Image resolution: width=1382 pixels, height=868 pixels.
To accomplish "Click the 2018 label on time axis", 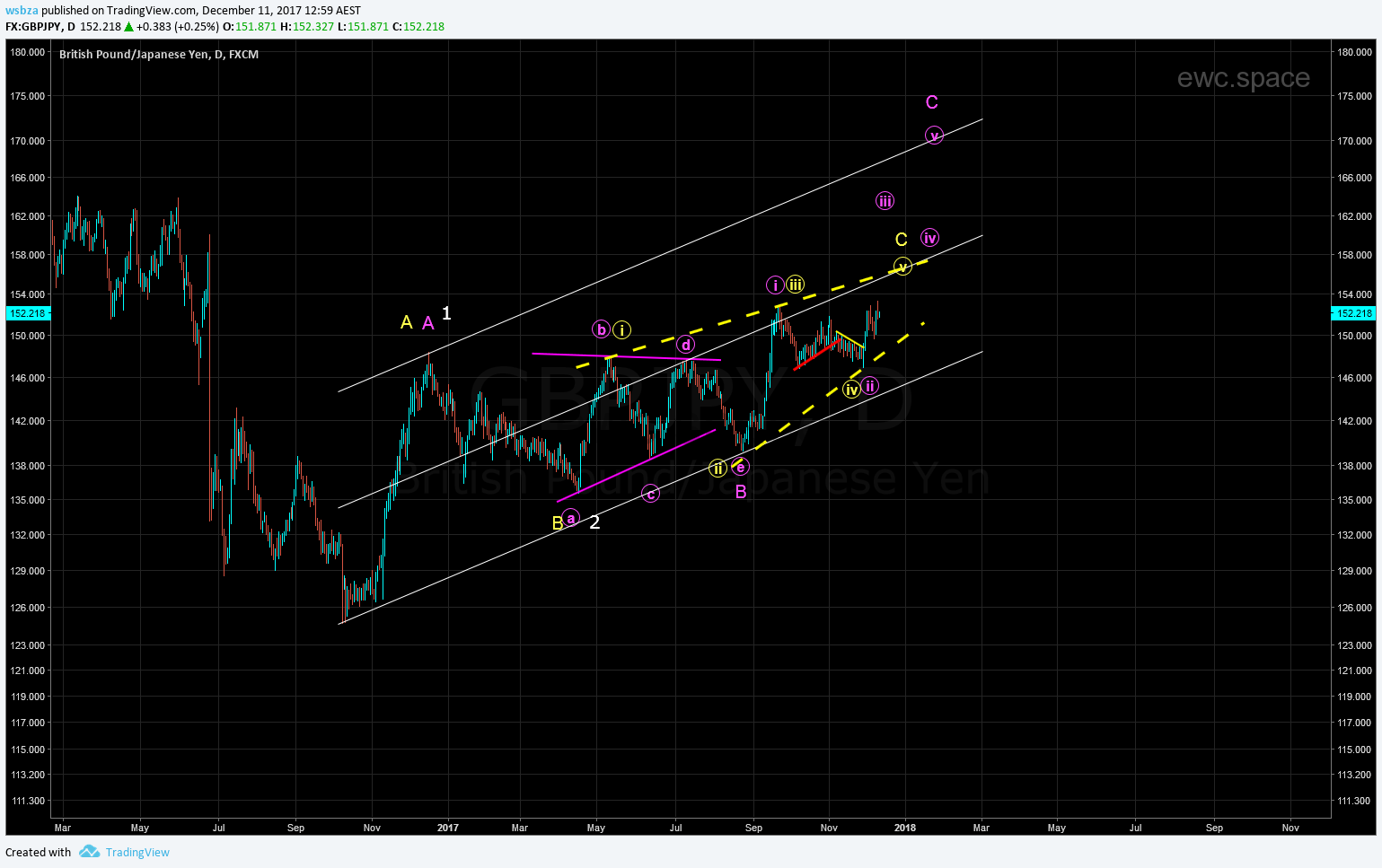I will point(905,828).
